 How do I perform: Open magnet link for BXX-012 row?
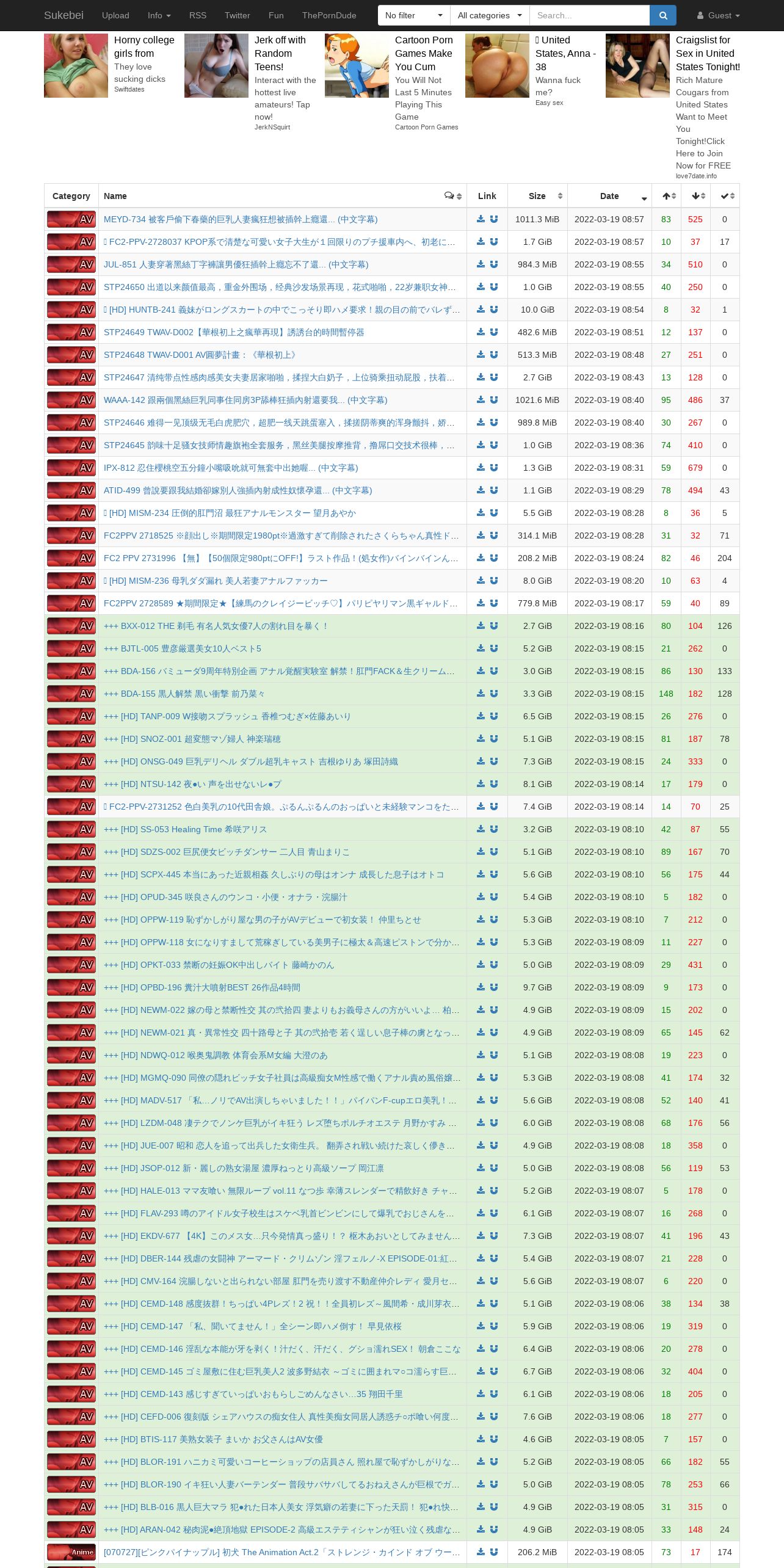tap(494, 626)
